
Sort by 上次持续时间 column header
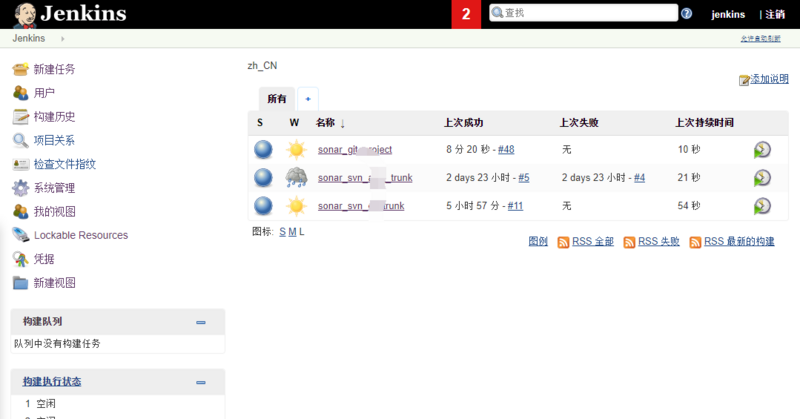[x=705, y=122]
